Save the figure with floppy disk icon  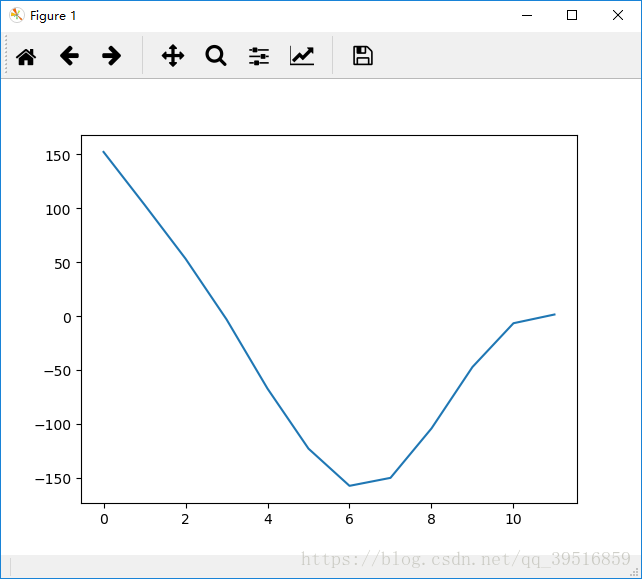pyautogui.click(x=363, y=56)
